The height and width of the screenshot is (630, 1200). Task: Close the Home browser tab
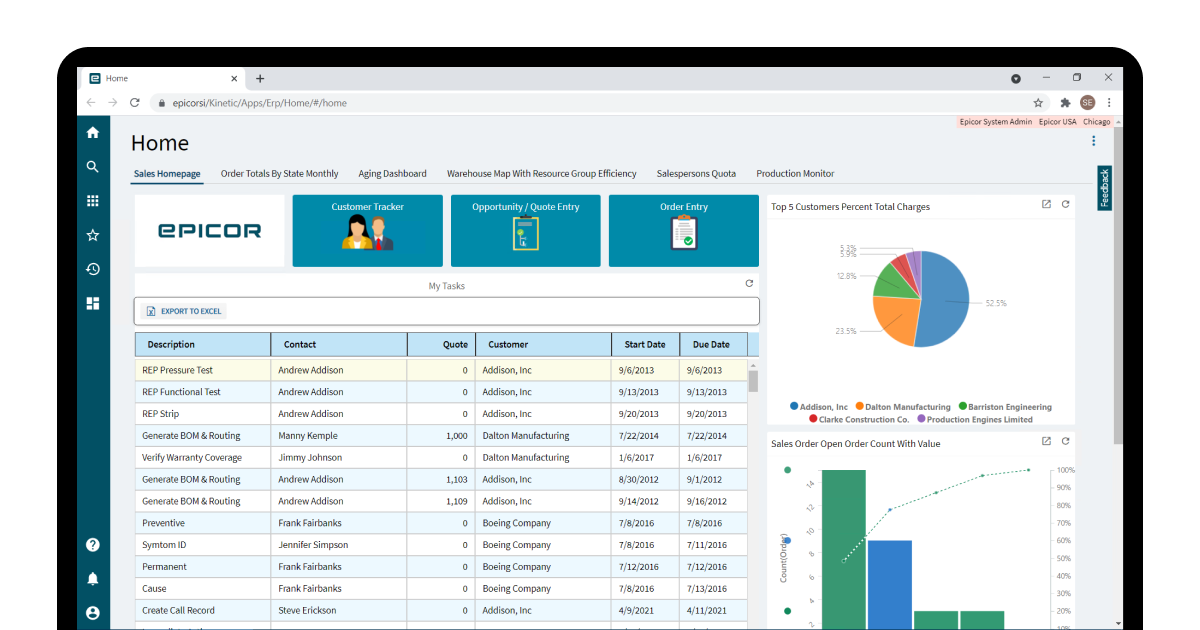235,78
